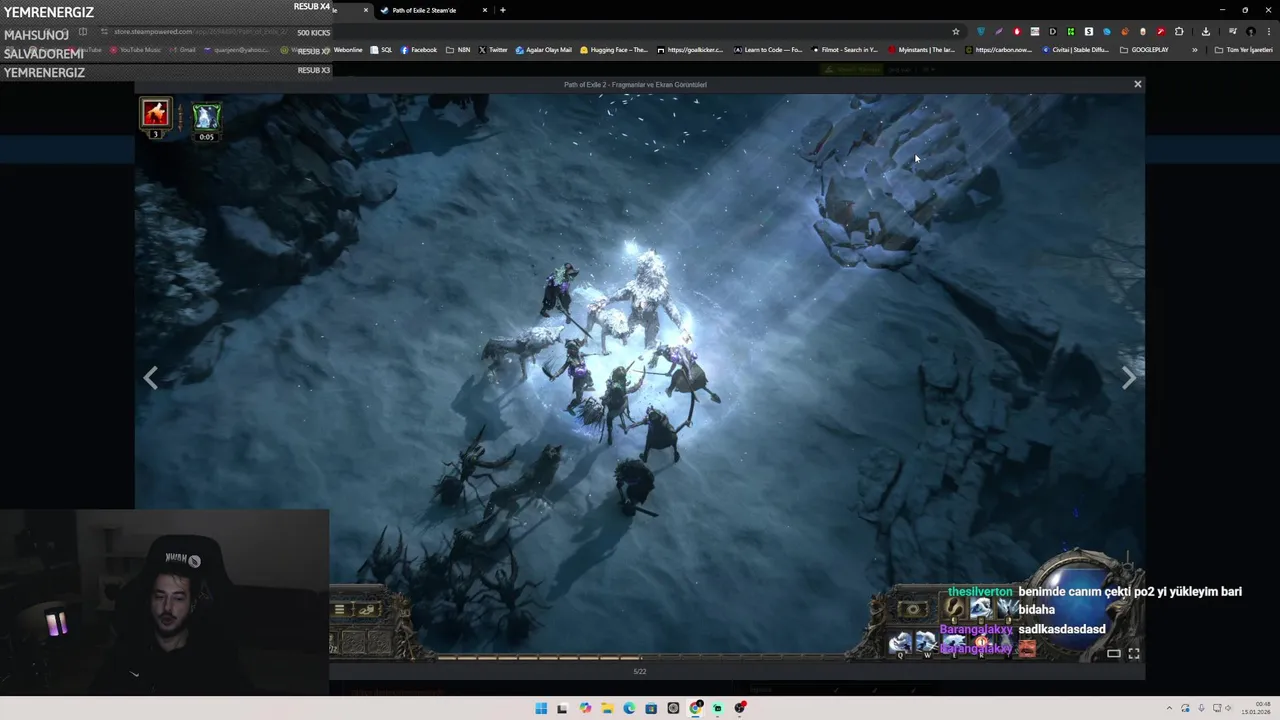1280x720 pixels.
Task: Show hidden bookmarks with the double chevron
Action: (x=1194, y=50)
